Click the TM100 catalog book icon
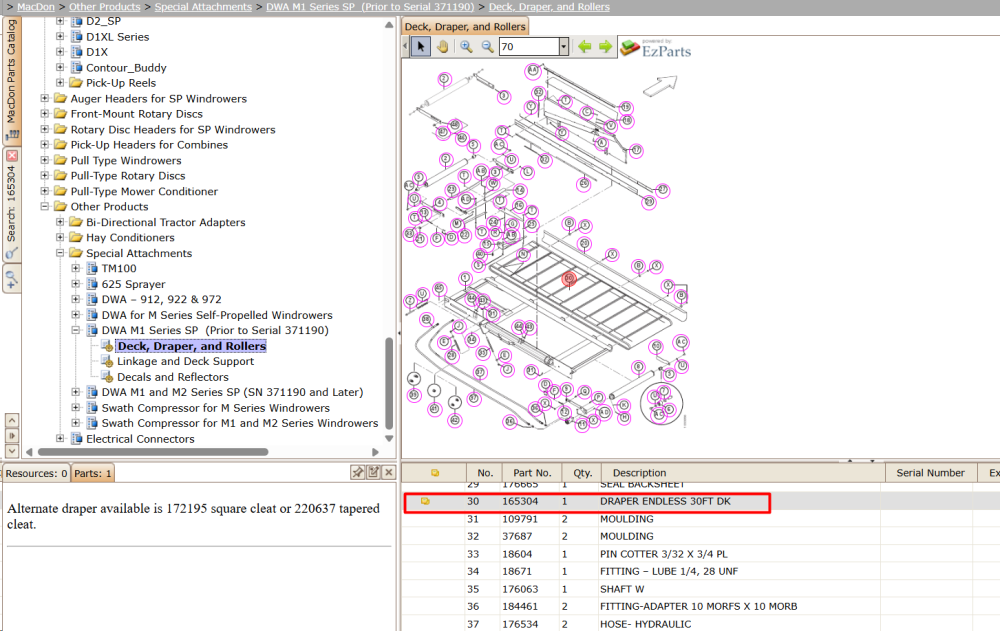The height and width of the screenshot is (631, 1000). pos(92,268)
